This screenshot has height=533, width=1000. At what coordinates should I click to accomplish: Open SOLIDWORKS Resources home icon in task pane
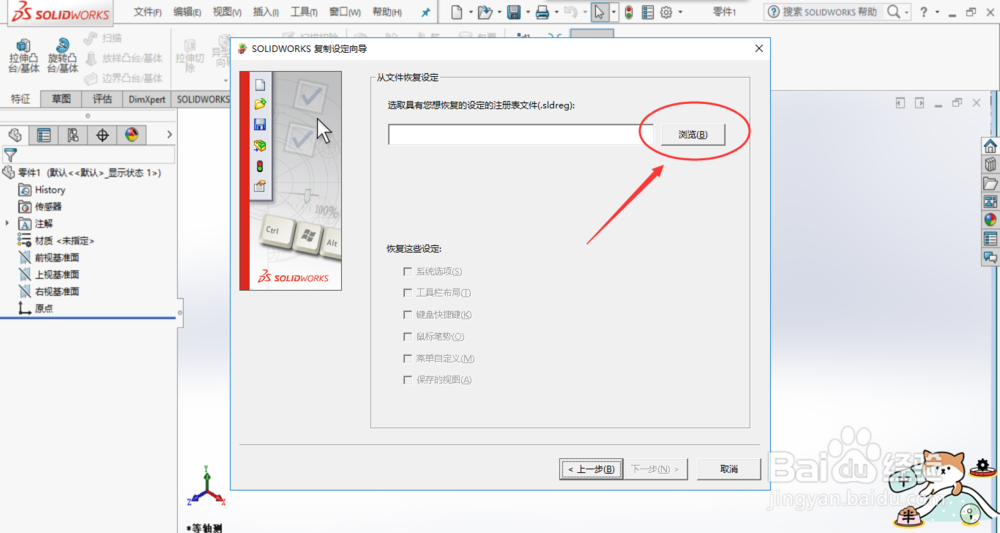(990, 145)
